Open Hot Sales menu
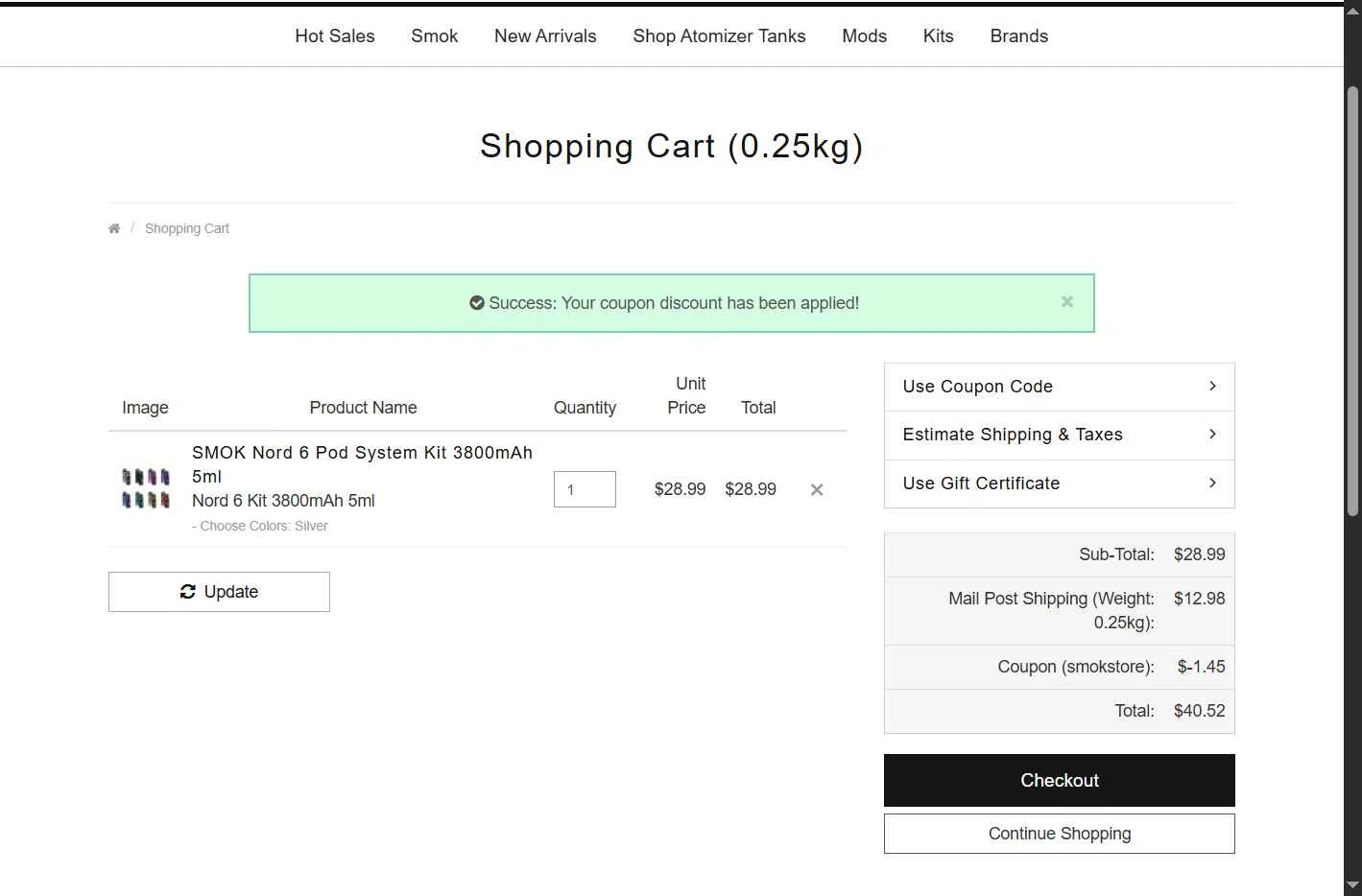The height and width of the screenshot is (896, 1362). coord(335,35)
